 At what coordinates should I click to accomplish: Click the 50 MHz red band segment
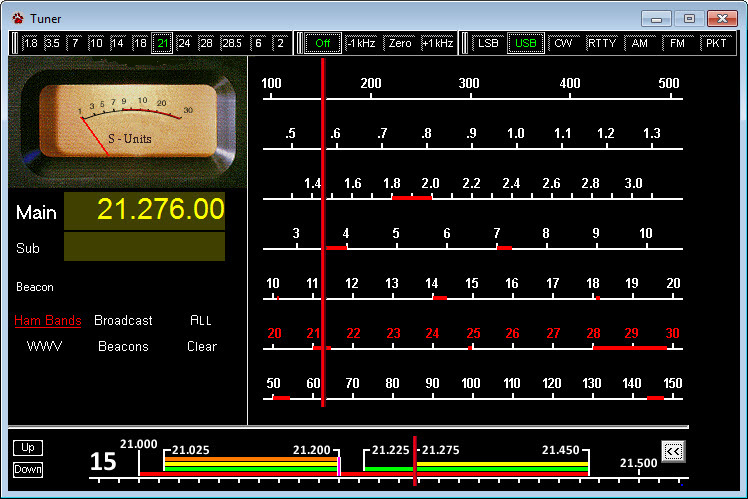pyautogui.click(x=281, y=398)
